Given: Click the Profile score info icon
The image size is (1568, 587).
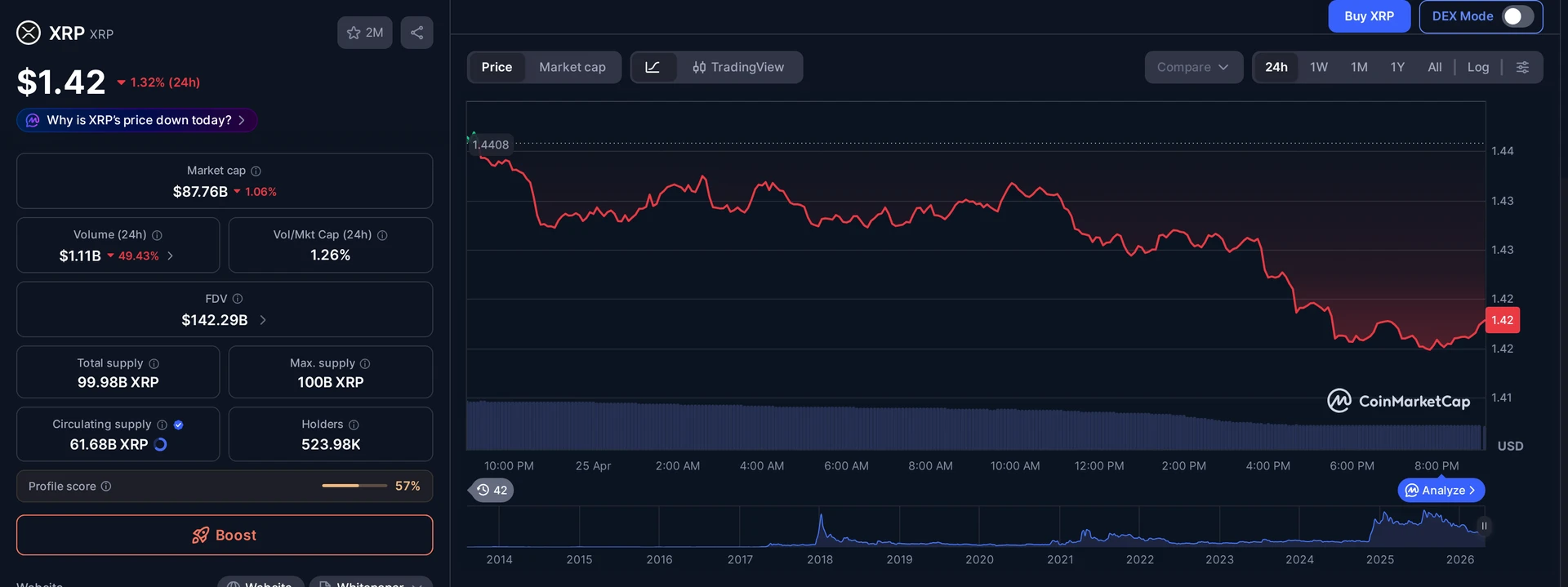Looking at the screenshot, I should [106, 487].
